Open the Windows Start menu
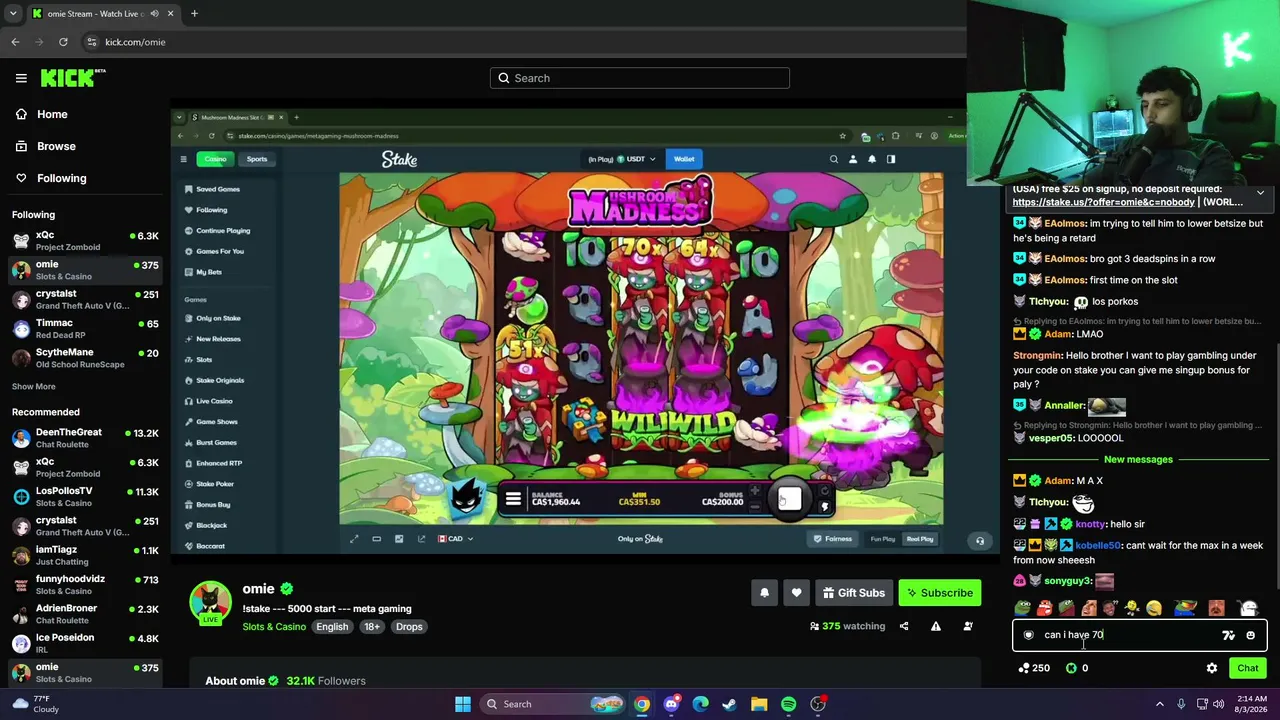The image size is (1280, 720). 463,704
